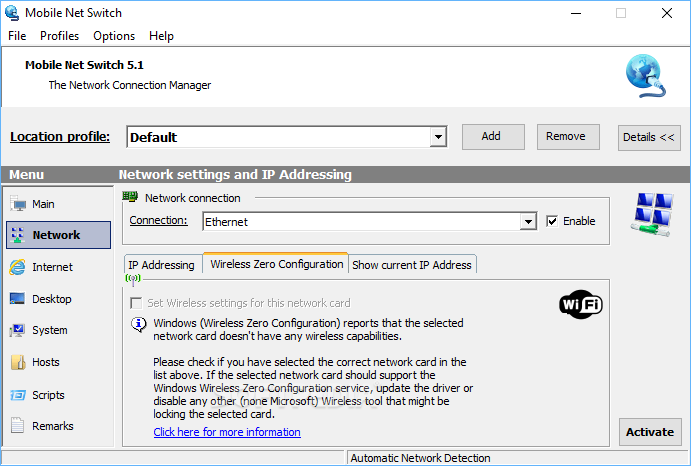Open the File menu
The height and width of the screenshot is (466, 691).
click(x=17, y=36)
